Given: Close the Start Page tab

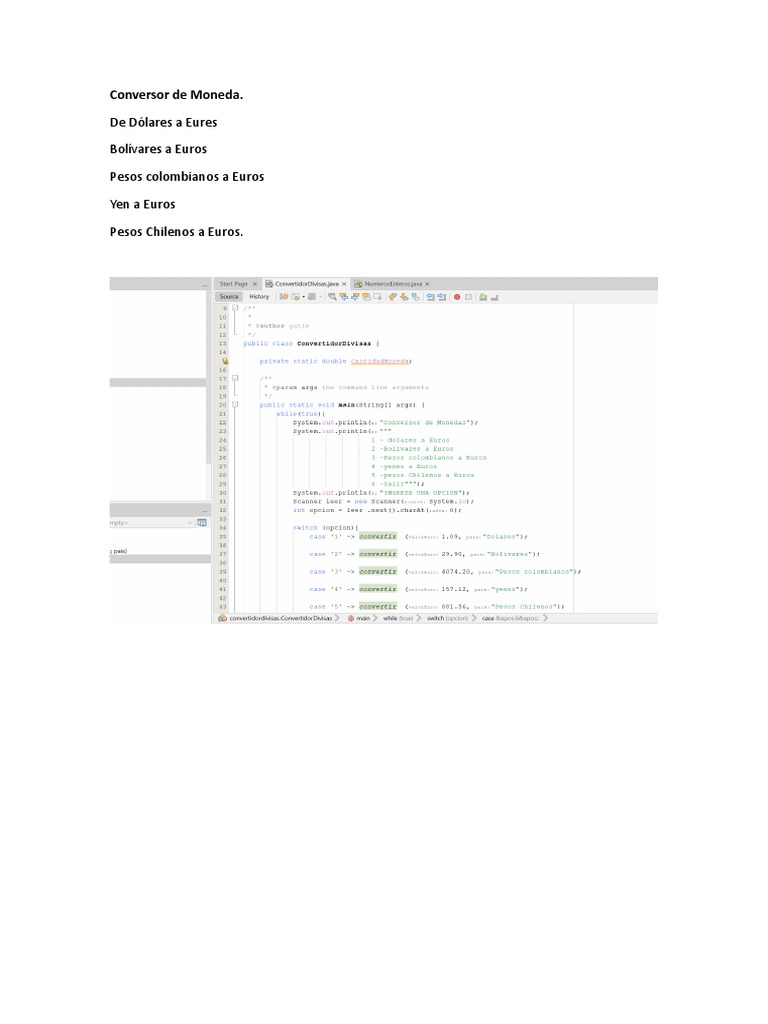Looking at the screenshot, I should (x=255, y=284).
